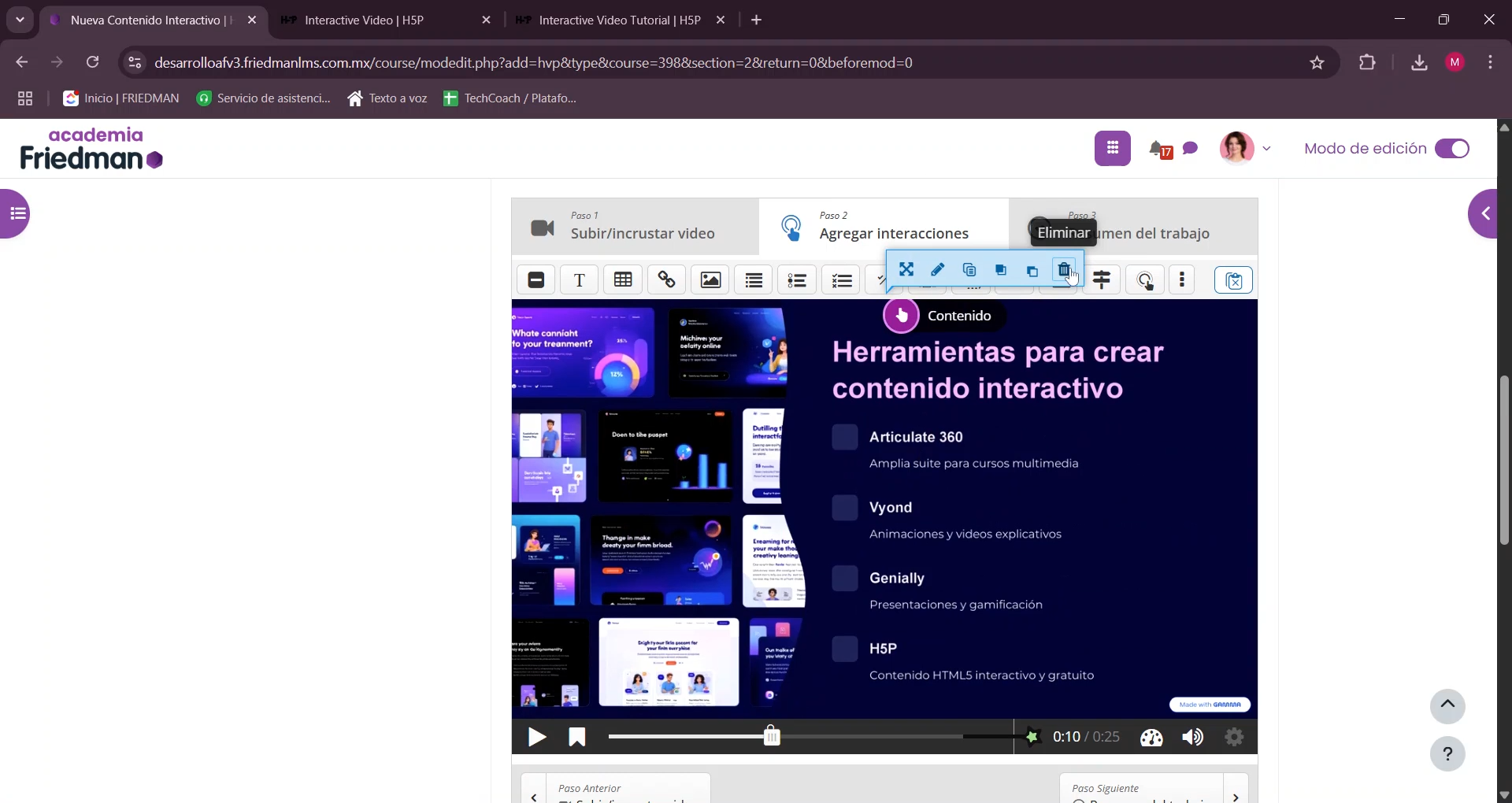Image resolution: width=1512 pixels, height=803 pixels.
Task: Open the help question mark button
Action: pyautogui.click(x=1447, y=754)
